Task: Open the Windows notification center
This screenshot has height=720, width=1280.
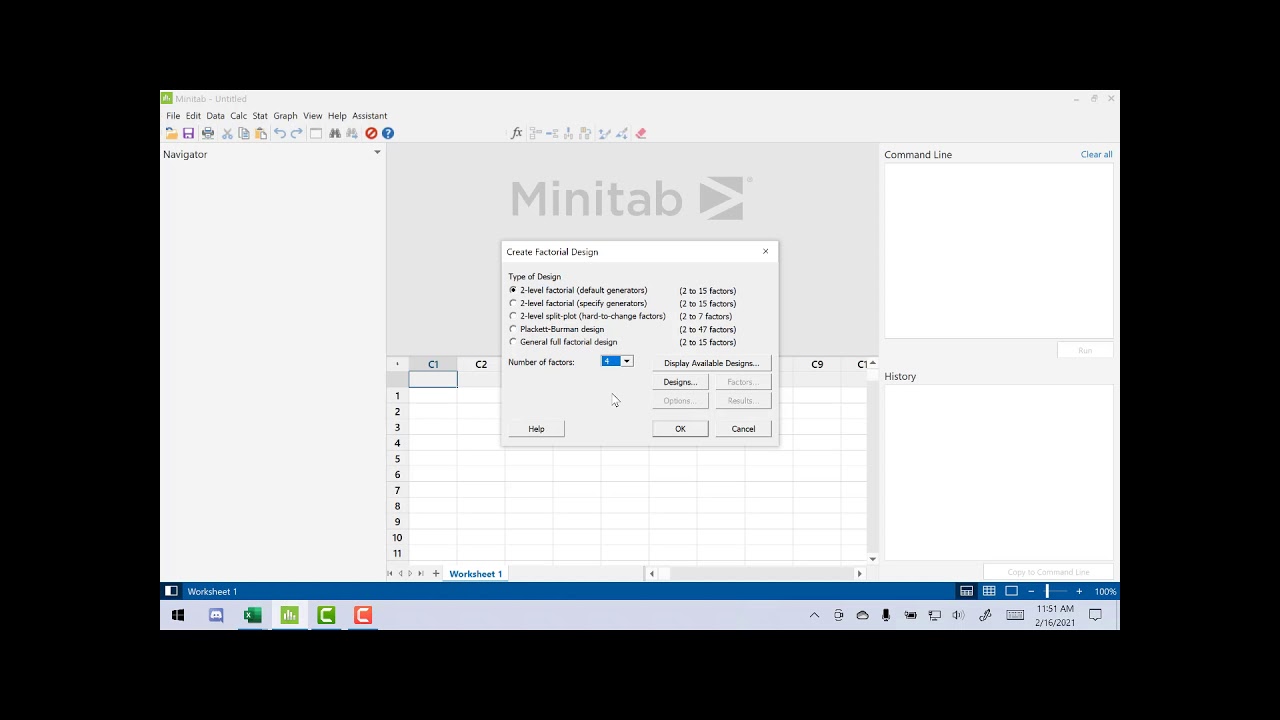Action: (1095, 615)
